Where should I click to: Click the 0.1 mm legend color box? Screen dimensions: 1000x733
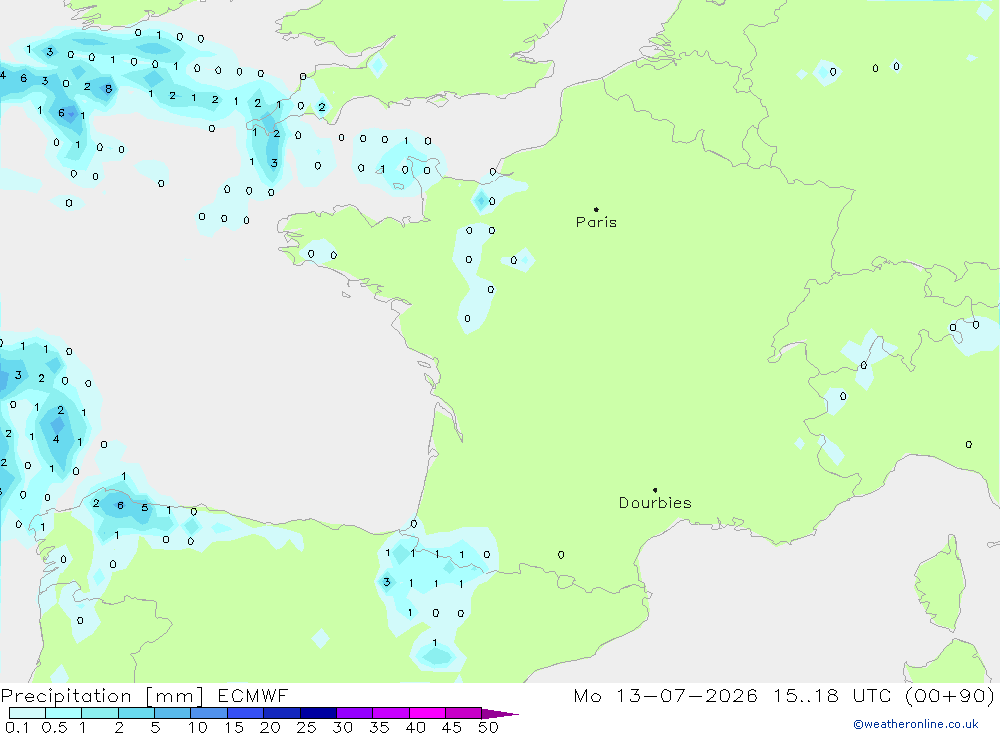tap(27, 713)
